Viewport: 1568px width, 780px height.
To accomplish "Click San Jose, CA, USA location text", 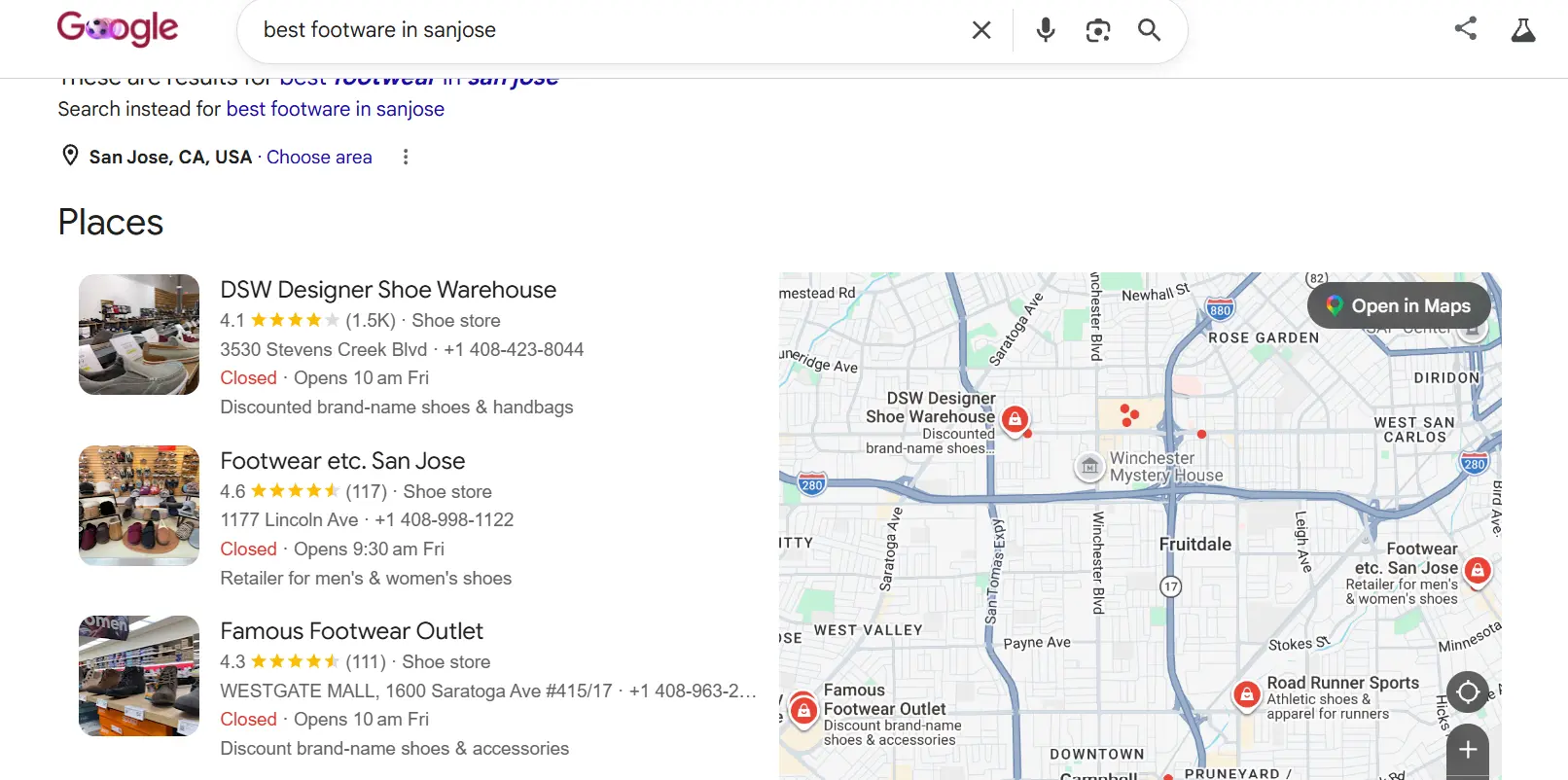I will click(x=170, y=157).
